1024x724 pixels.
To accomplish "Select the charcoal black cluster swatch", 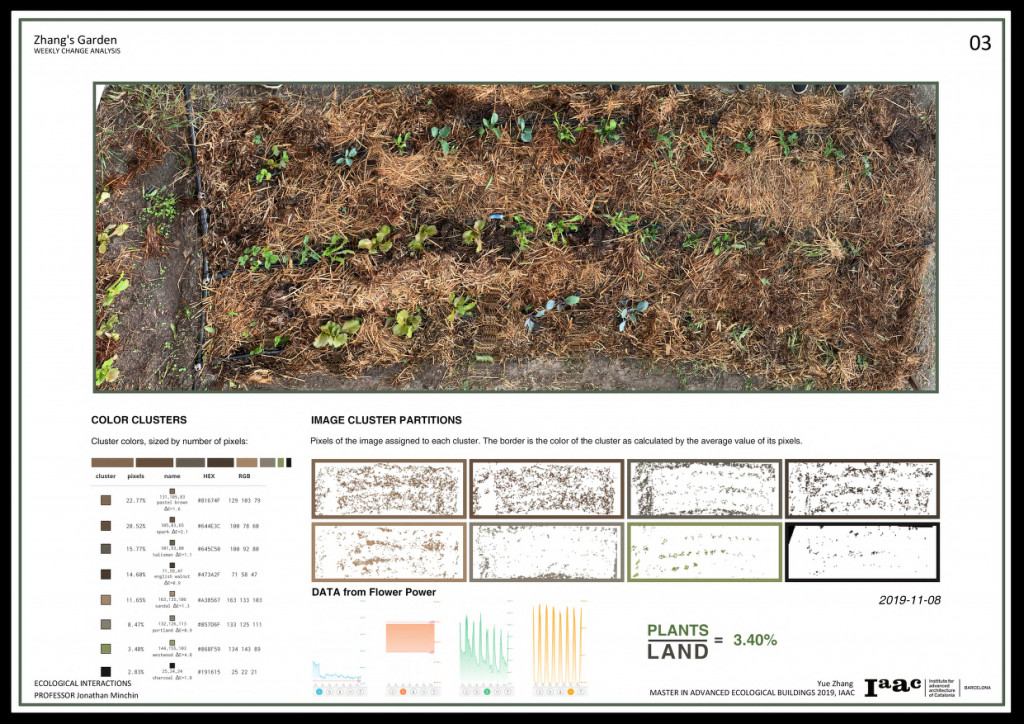I will (x=106, y=674).
